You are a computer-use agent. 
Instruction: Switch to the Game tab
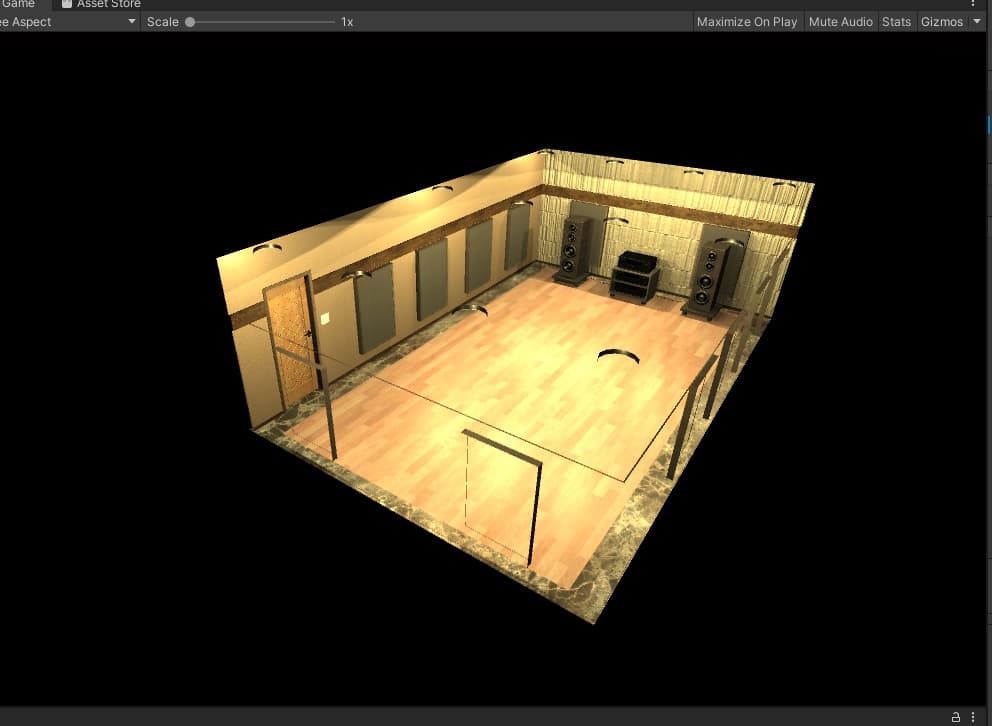point(19,4)
